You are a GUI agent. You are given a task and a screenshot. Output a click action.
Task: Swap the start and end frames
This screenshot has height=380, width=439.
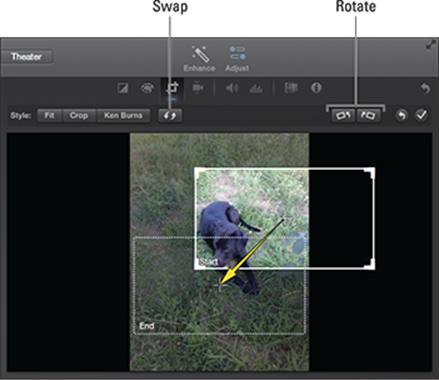pyautogui.click(x=170, y=116)
